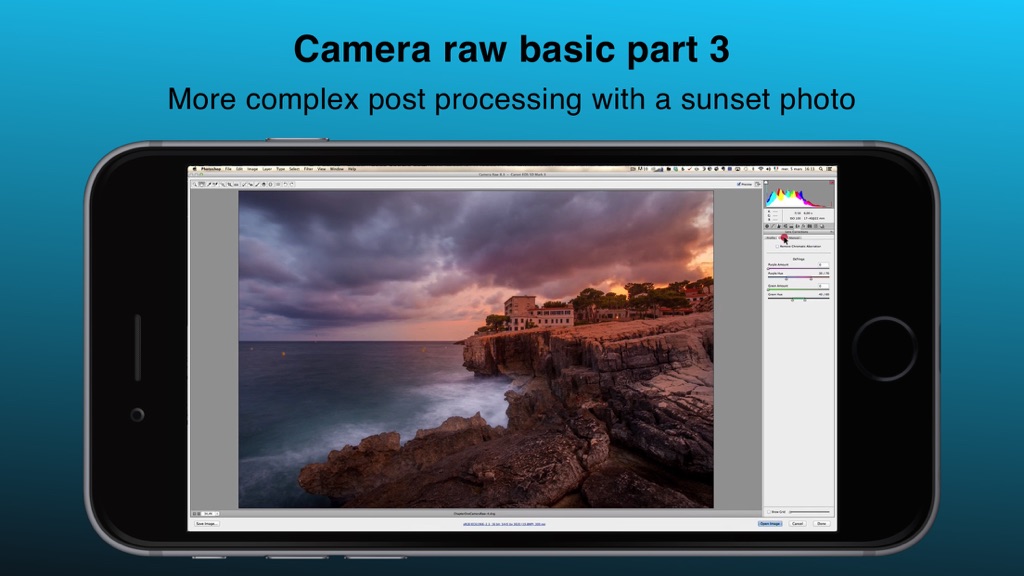Select the Straighten tool

(x=236, y=184)
